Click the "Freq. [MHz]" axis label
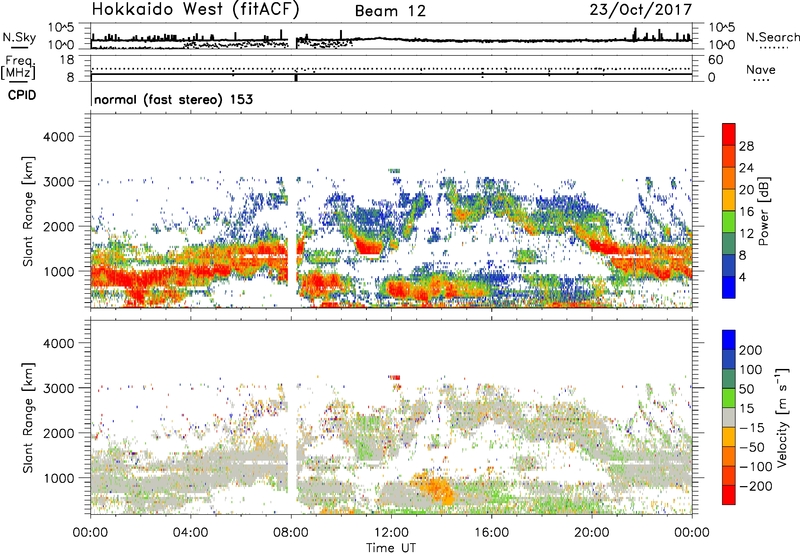The width and height of the screenshot is (800, 554). click(18, 68)
